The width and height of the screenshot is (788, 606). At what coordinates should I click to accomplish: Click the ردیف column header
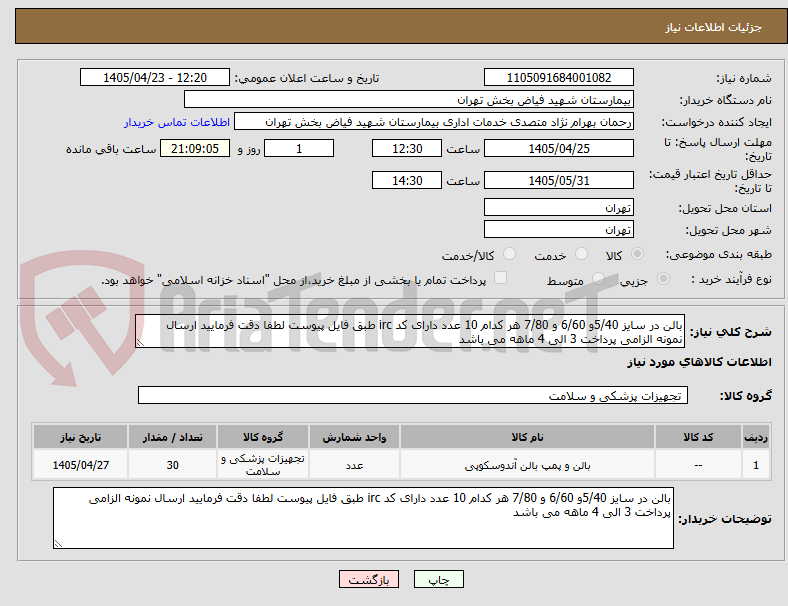point(755,437)
